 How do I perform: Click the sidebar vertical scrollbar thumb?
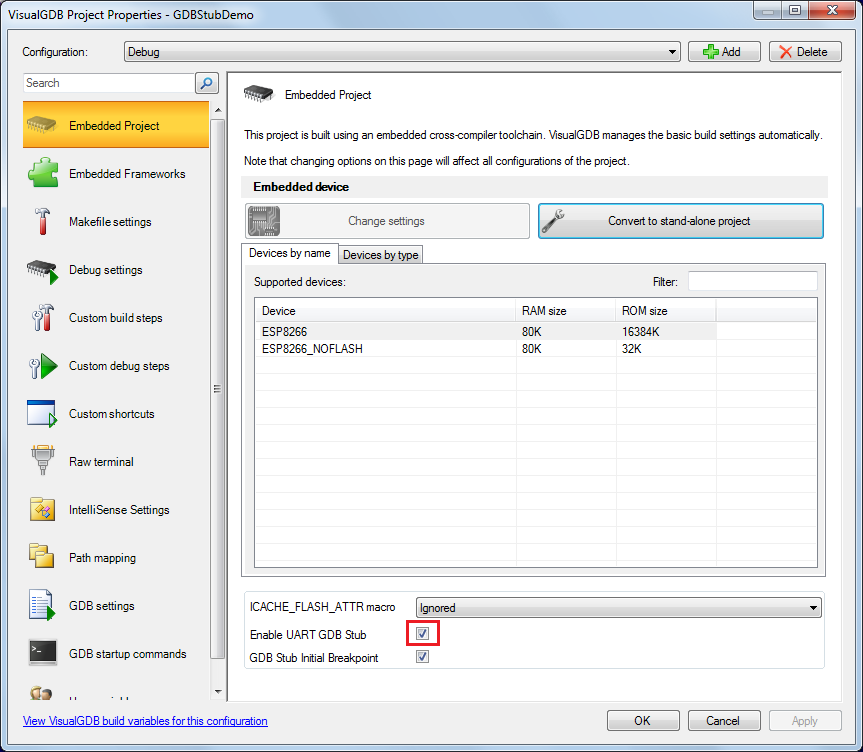click(x=218, y=388)
